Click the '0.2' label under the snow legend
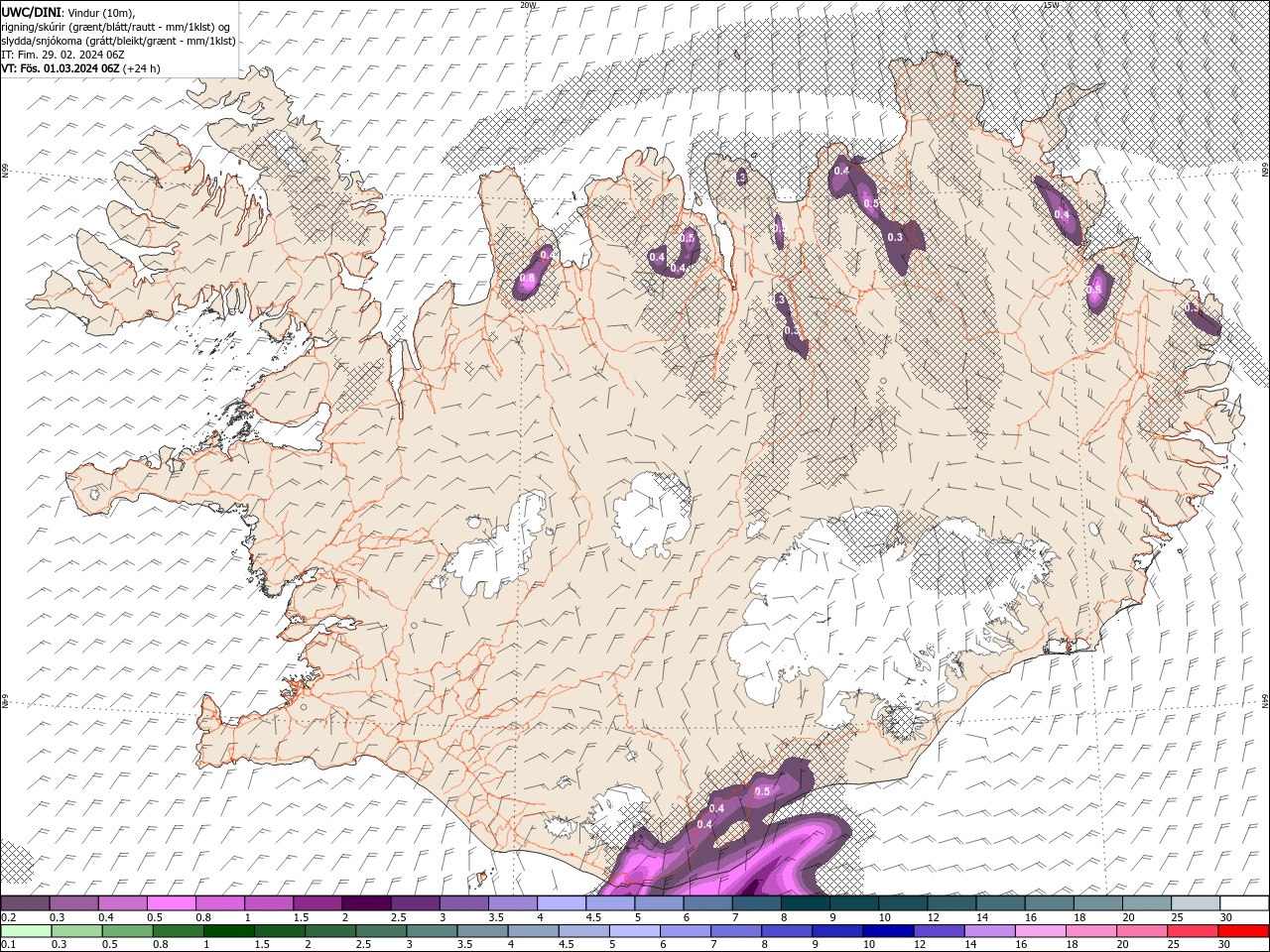This screenshot has height=952, width=1270. 9,917
